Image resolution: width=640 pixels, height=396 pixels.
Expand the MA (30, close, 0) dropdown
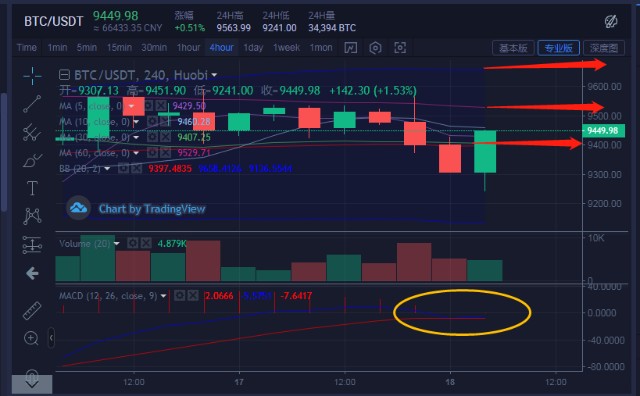pyautogui.click(x=136, y=137)
